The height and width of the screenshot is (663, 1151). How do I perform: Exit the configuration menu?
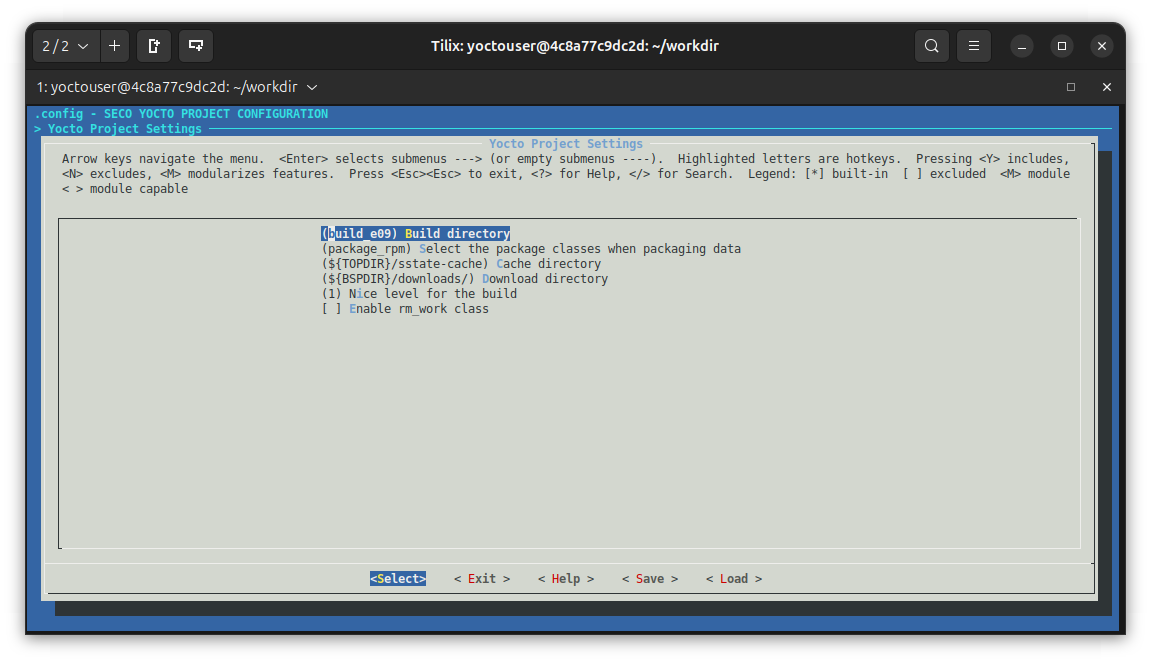[x=481, y=578]
